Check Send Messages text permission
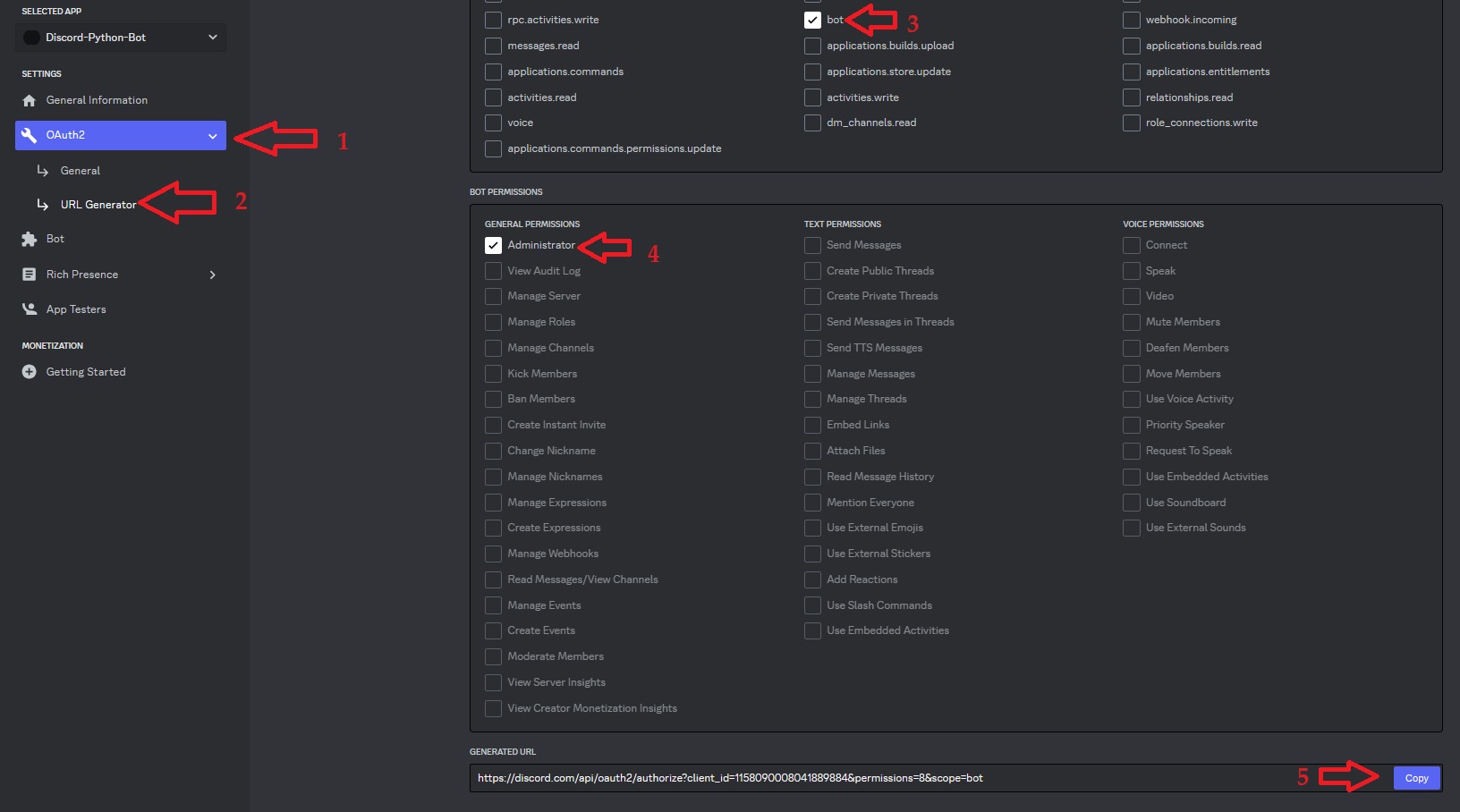 coord(812,245)
